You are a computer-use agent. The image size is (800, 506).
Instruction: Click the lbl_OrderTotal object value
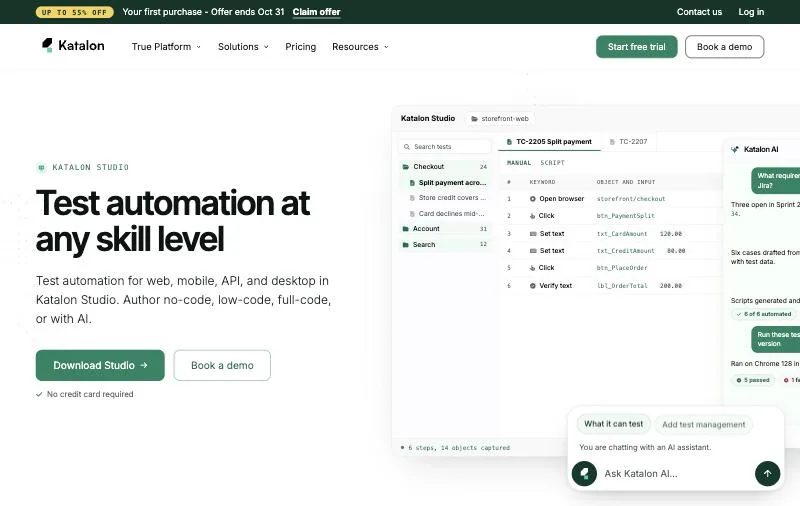(x=622, y=286)
